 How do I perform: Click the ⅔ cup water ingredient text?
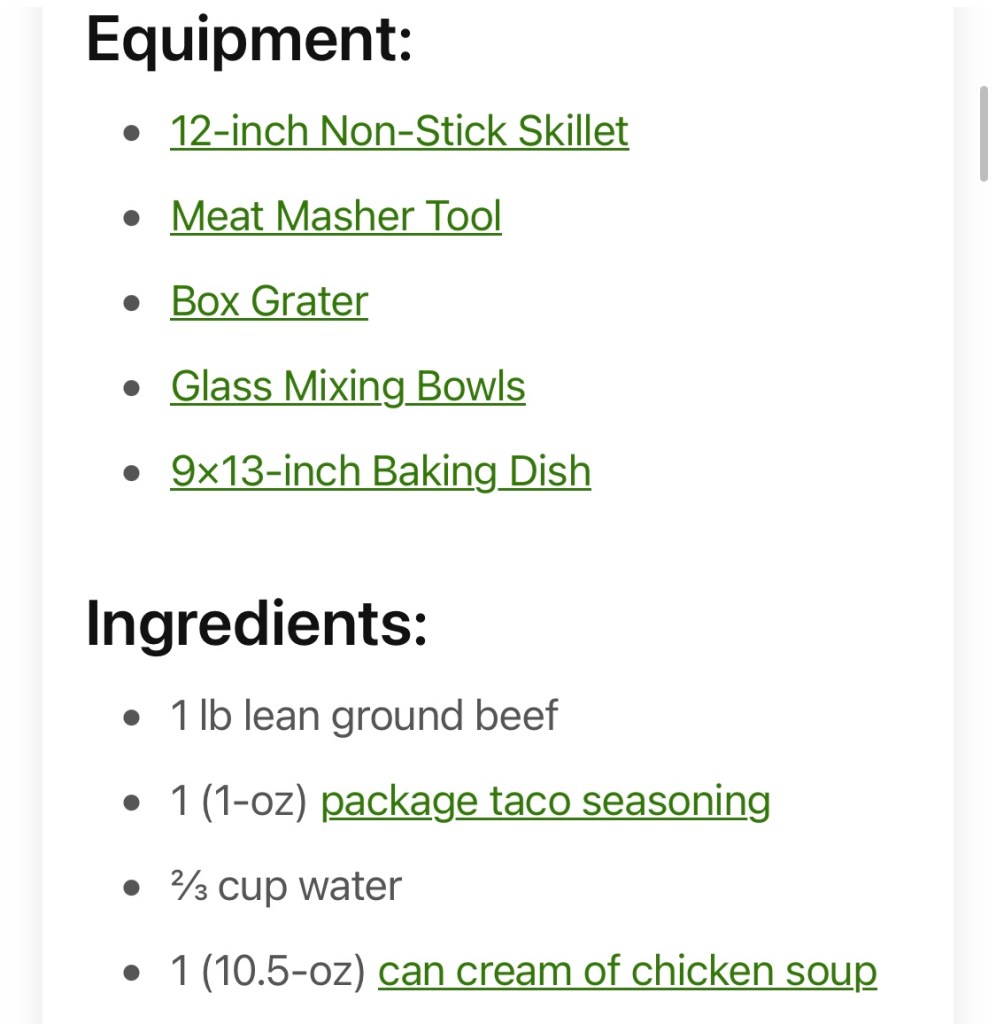point(286,887)
